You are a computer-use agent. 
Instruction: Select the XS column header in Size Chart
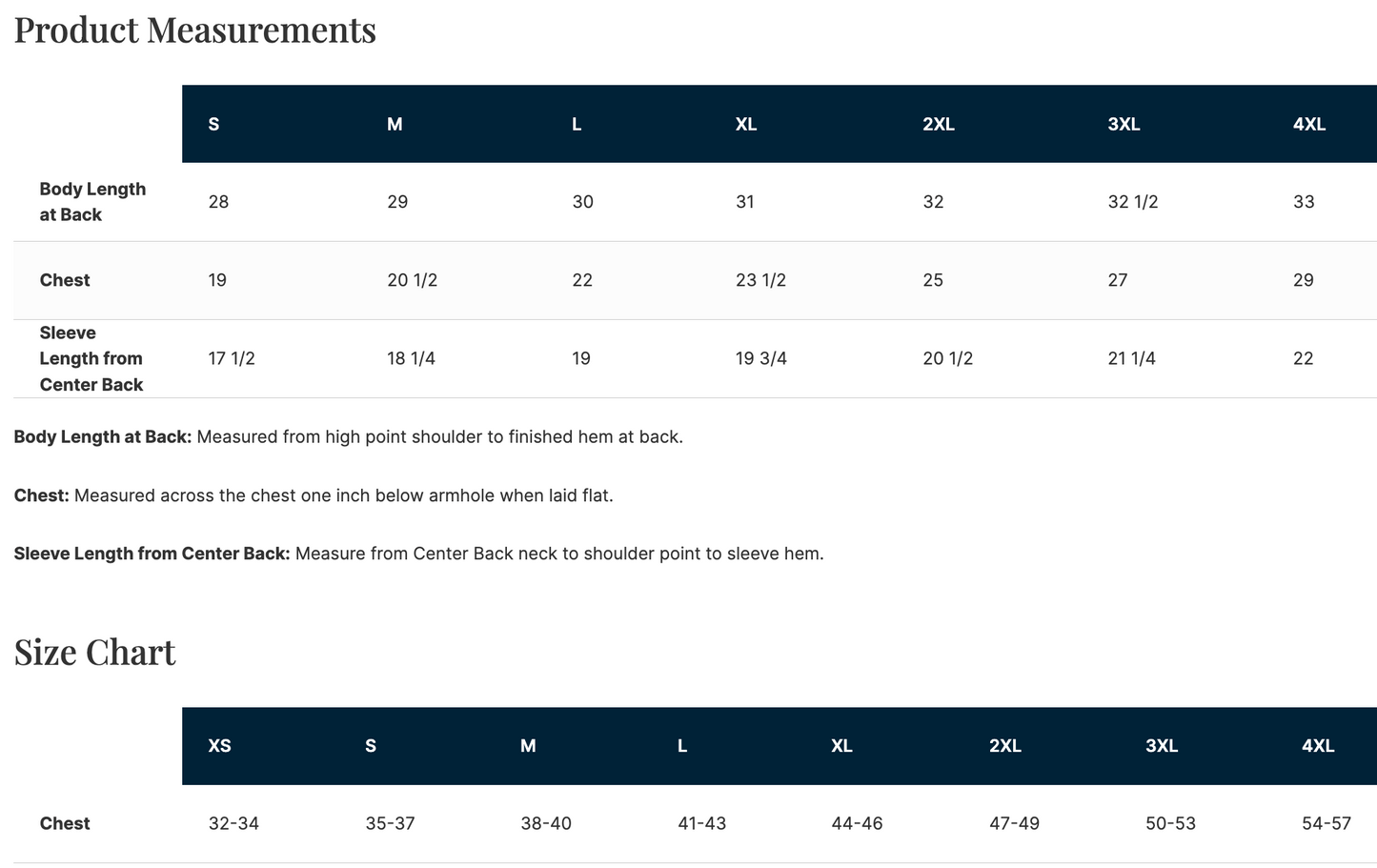click(220, 746)
